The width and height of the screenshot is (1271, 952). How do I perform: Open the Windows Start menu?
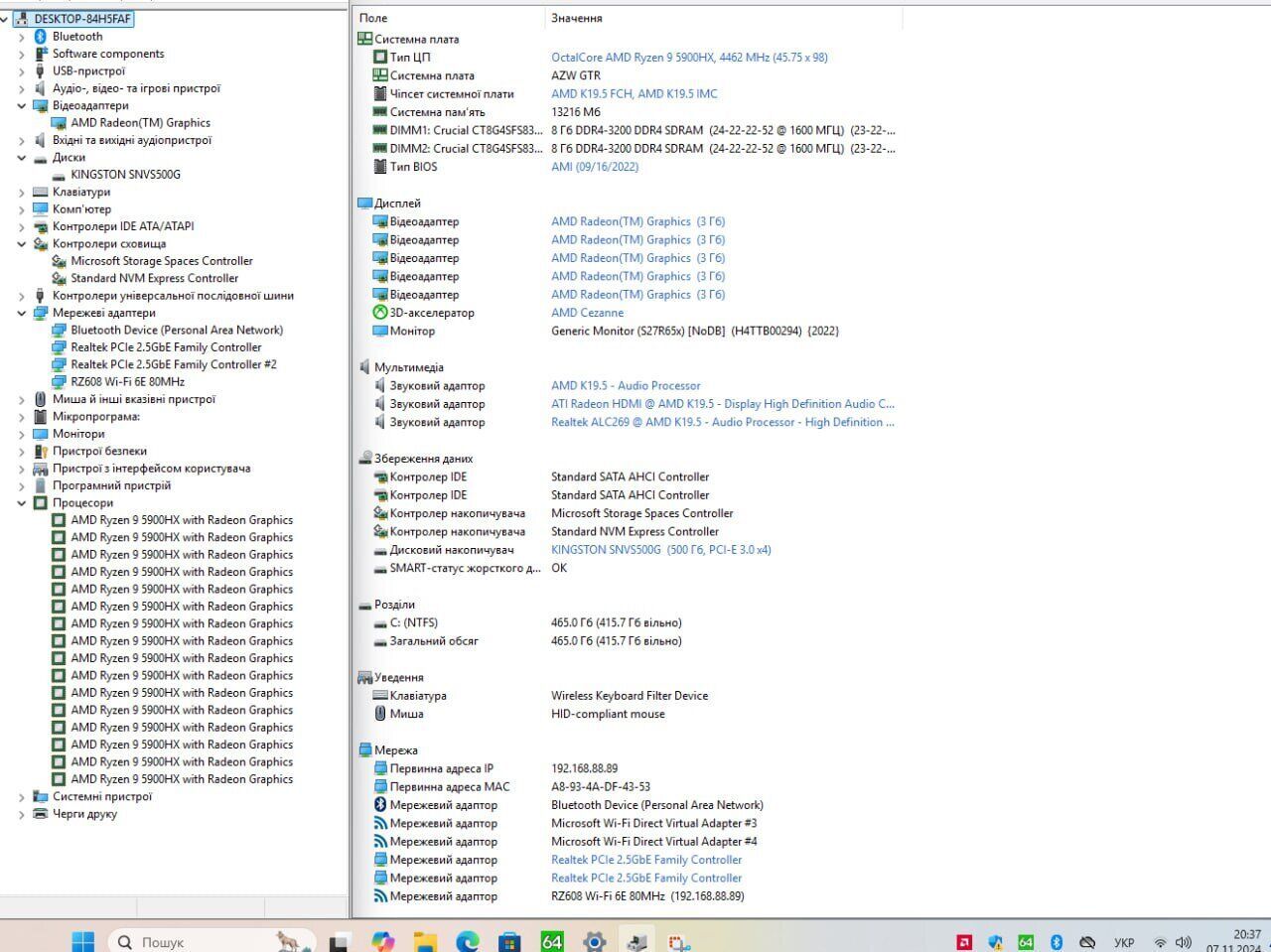click(x=83, y=941)
